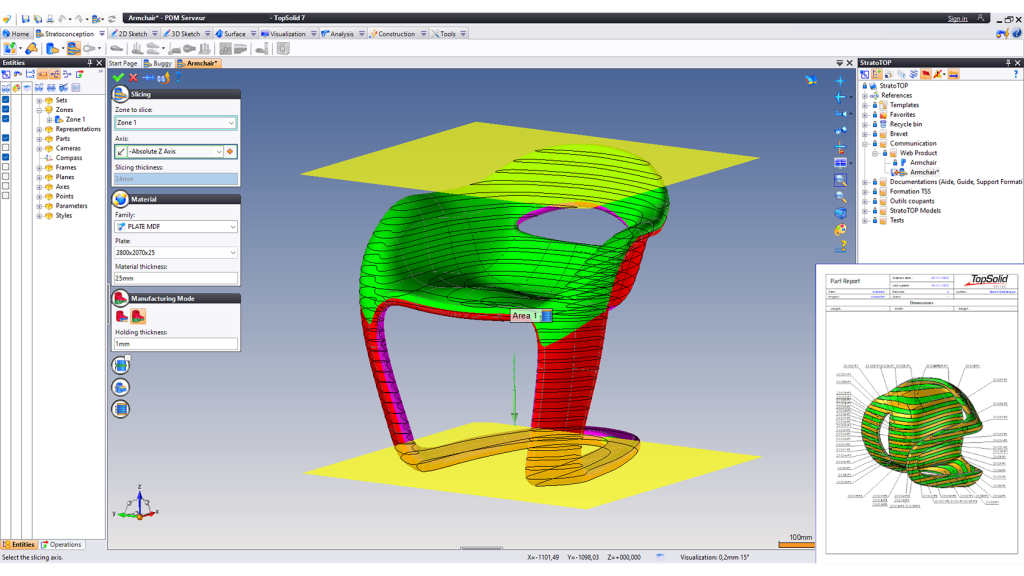Toggle the checkbox next to Zone 1

click(6, 119)
